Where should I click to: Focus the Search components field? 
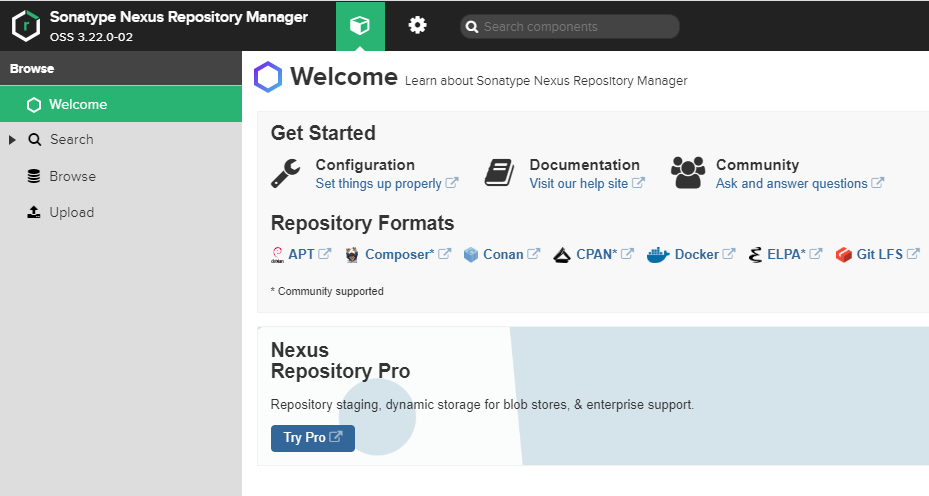pos(570,27)
